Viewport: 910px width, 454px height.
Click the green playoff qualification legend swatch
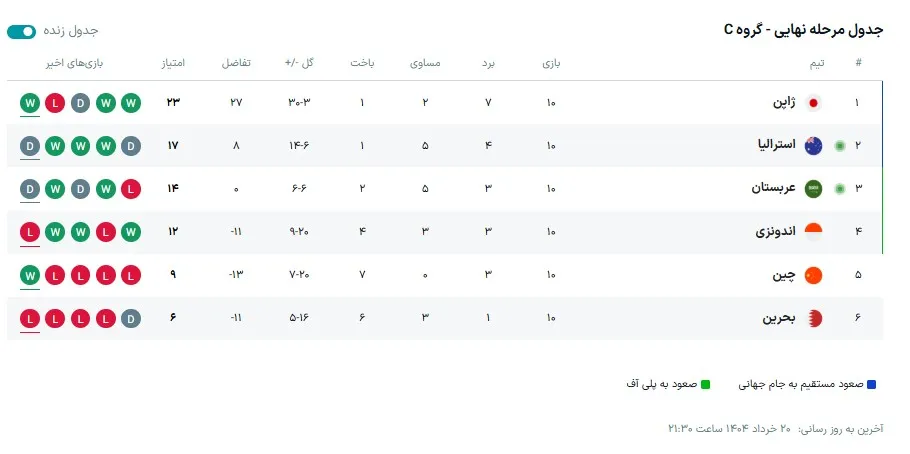[706, 384]
